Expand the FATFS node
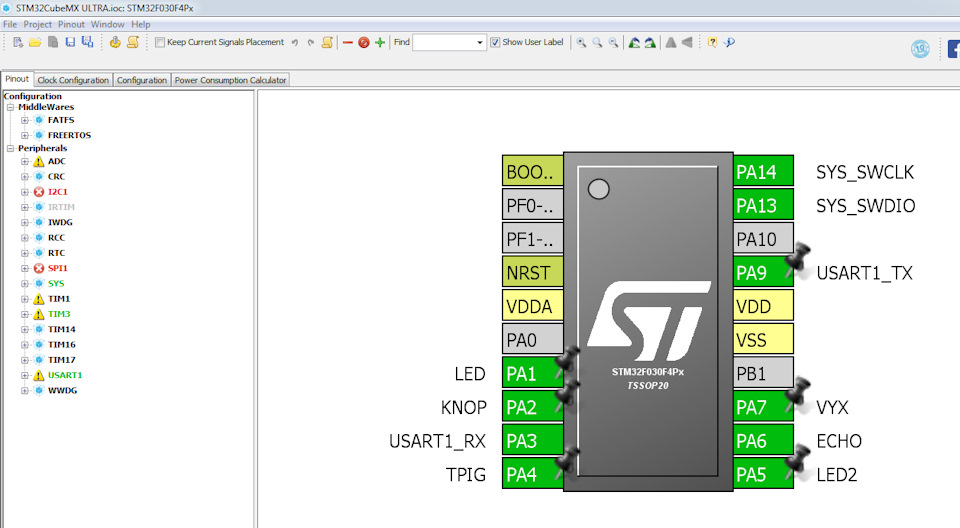Viewport: 960px width, 528px height. click(x=24, y=120)
